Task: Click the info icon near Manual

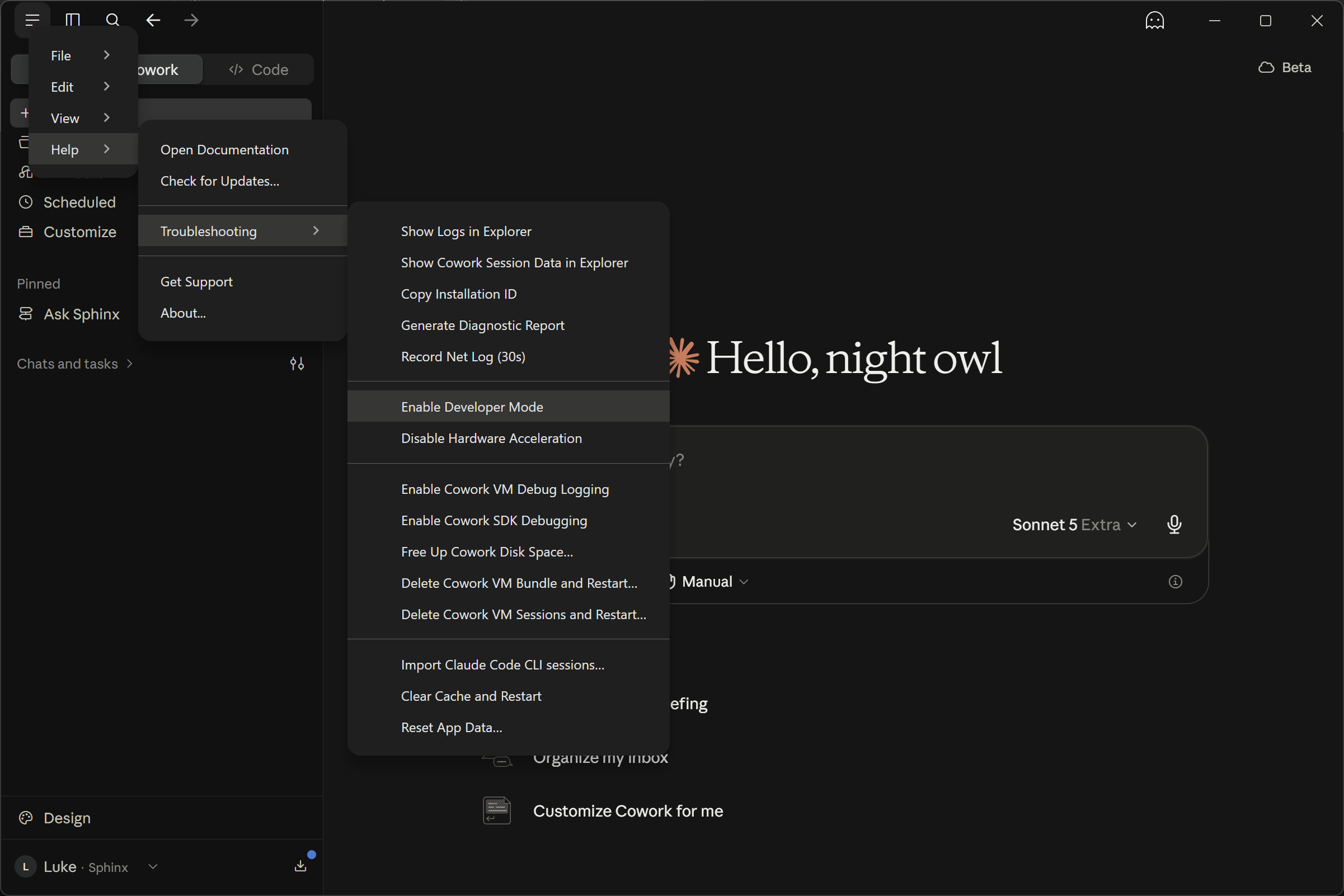Action: pyautogui.click(x=1176, y=582)
